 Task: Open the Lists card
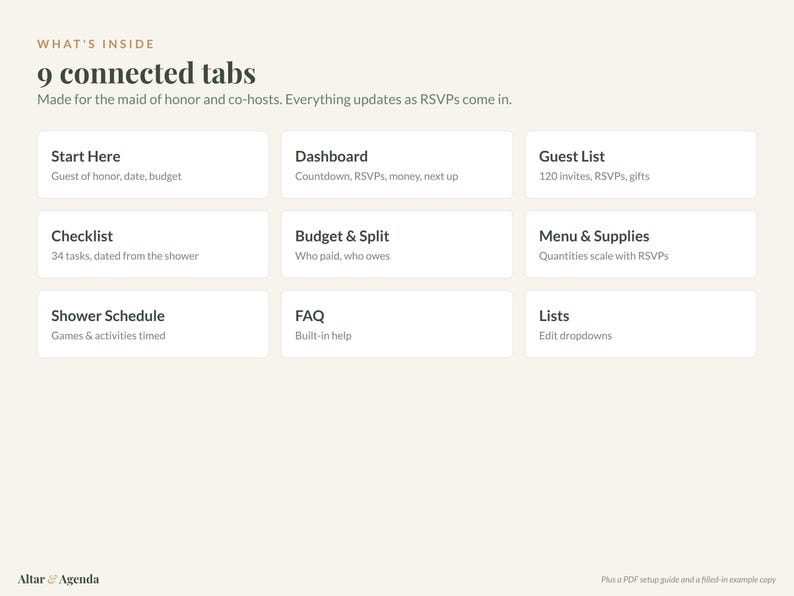[641, 324]
